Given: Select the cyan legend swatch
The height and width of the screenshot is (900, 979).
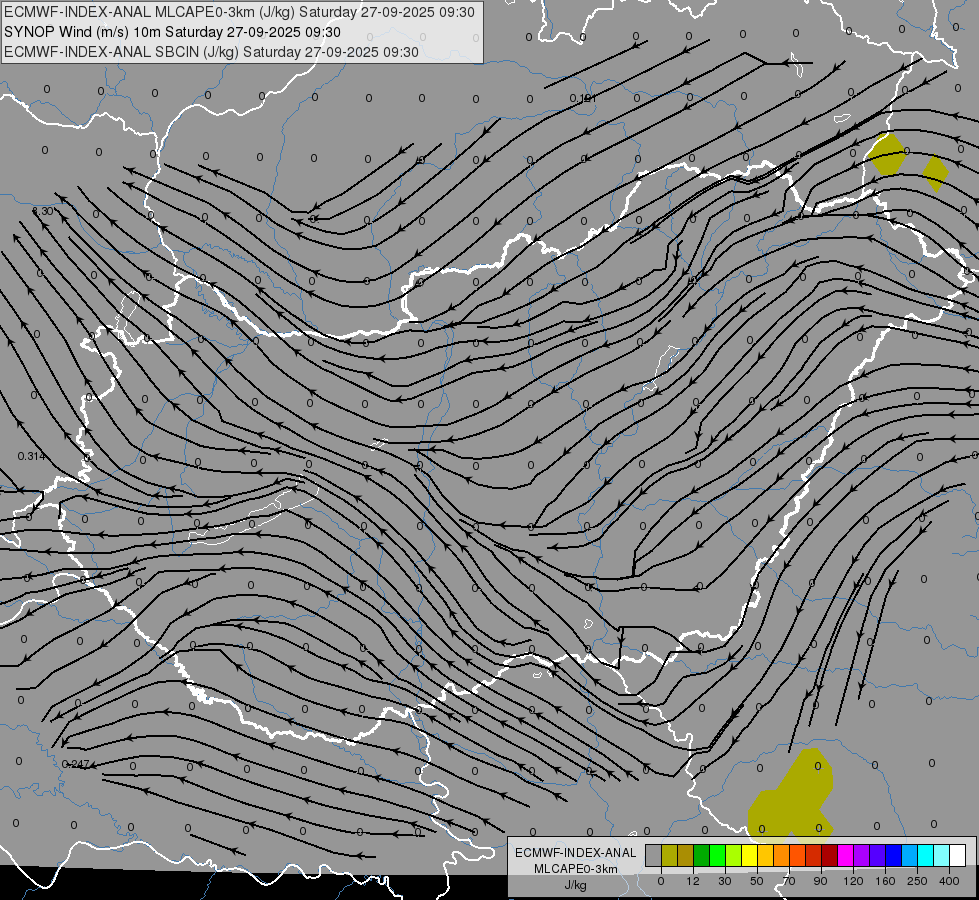Looking at the screenshot, I should point(925,855).
